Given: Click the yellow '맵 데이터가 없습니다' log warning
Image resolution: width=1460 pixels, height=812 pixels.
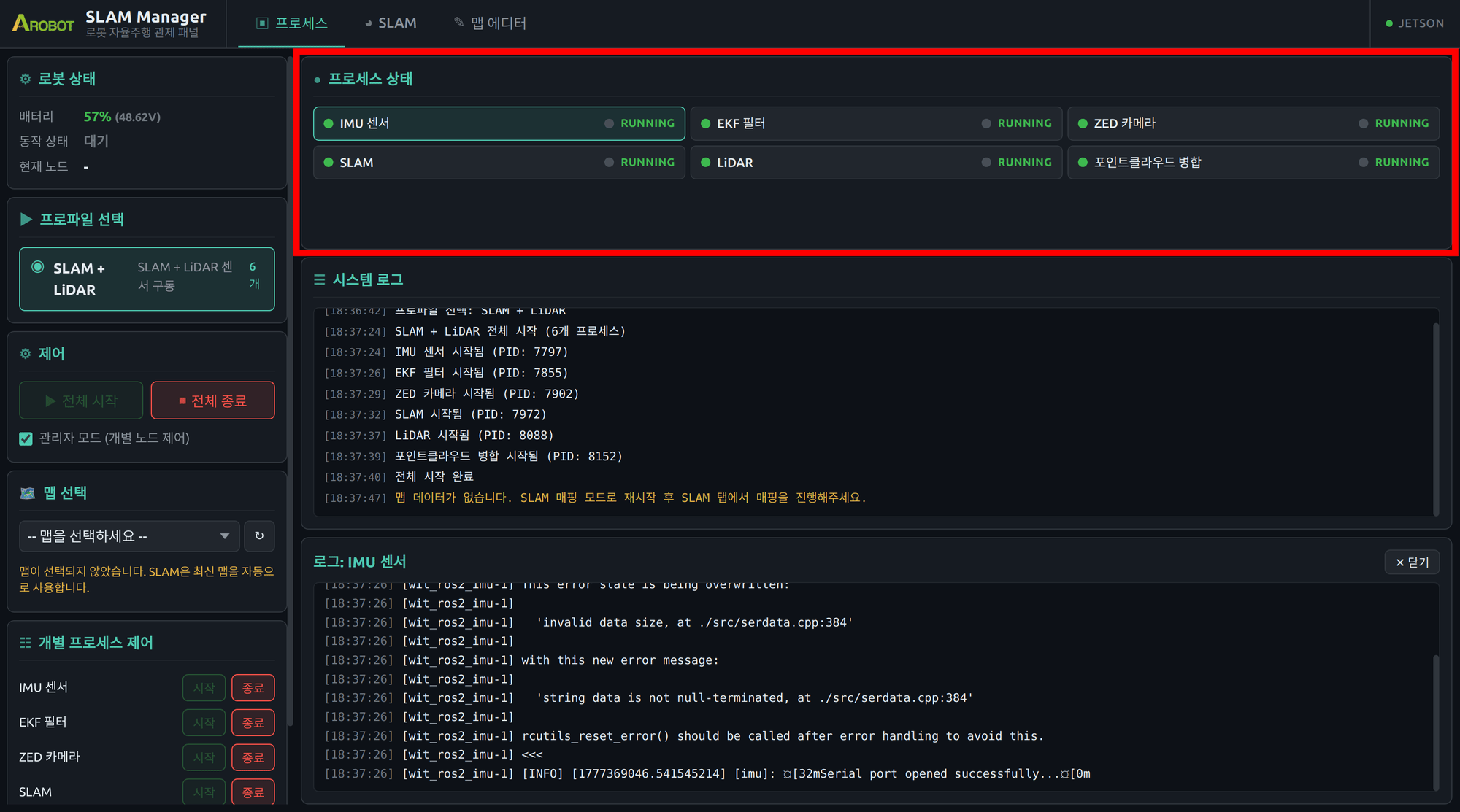Looking at the screenshot, I should [x=631, y=498].
